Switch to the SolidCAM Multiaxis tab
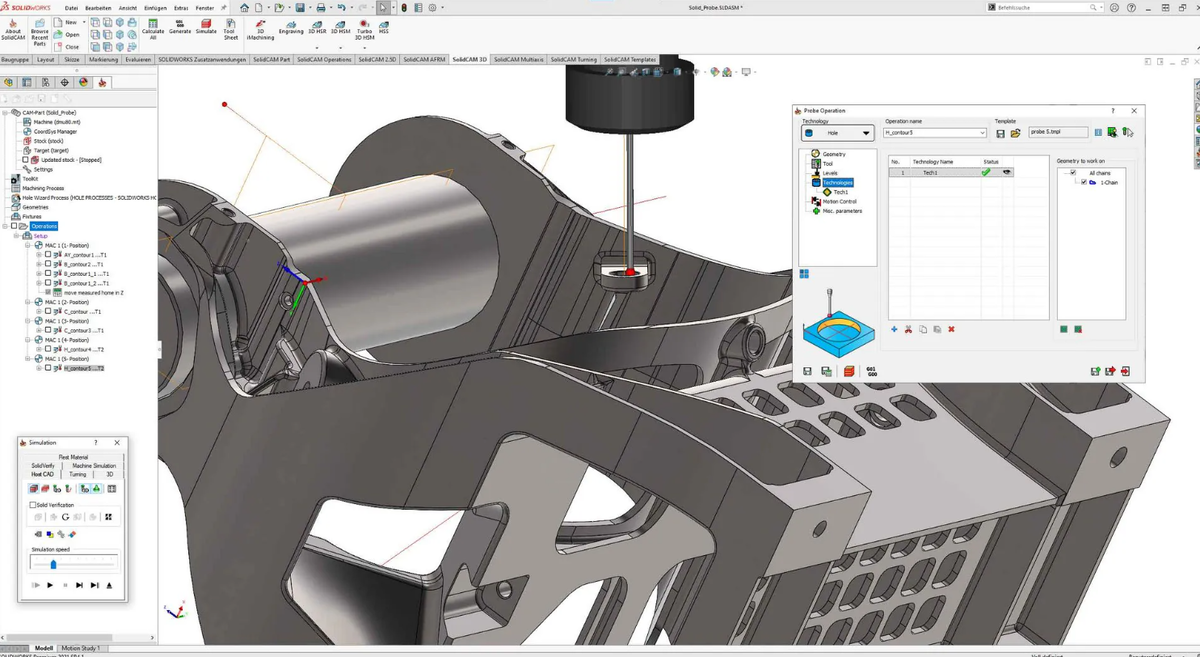The height and width of the screenshot is (657, 1200). [x=519, y=59]
